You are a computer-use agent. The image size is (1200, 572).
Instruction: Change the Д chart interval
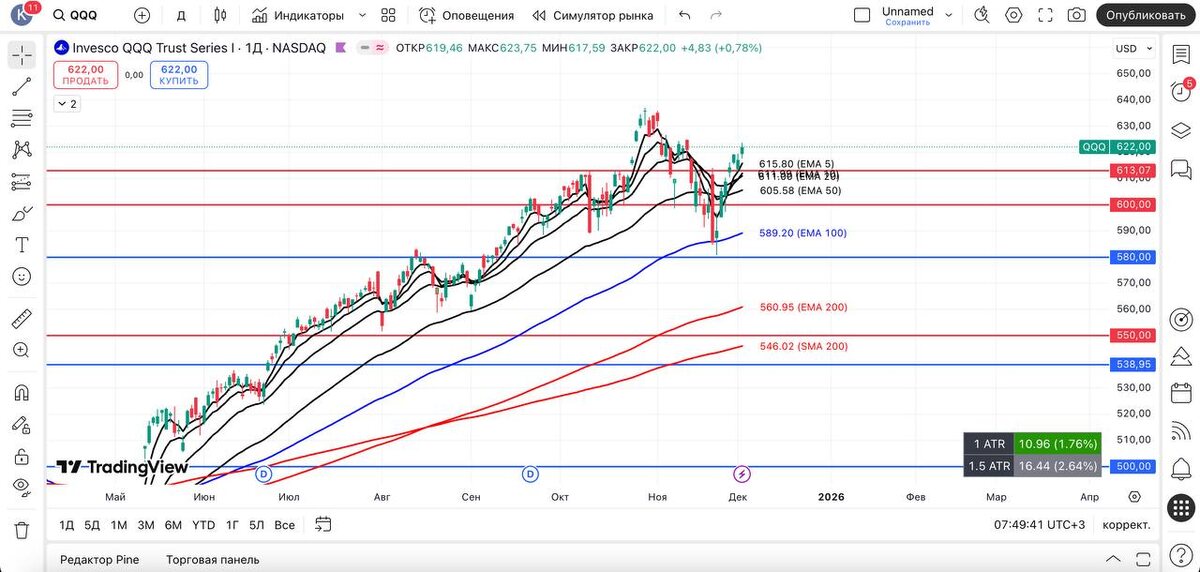[x=181, y=15]
